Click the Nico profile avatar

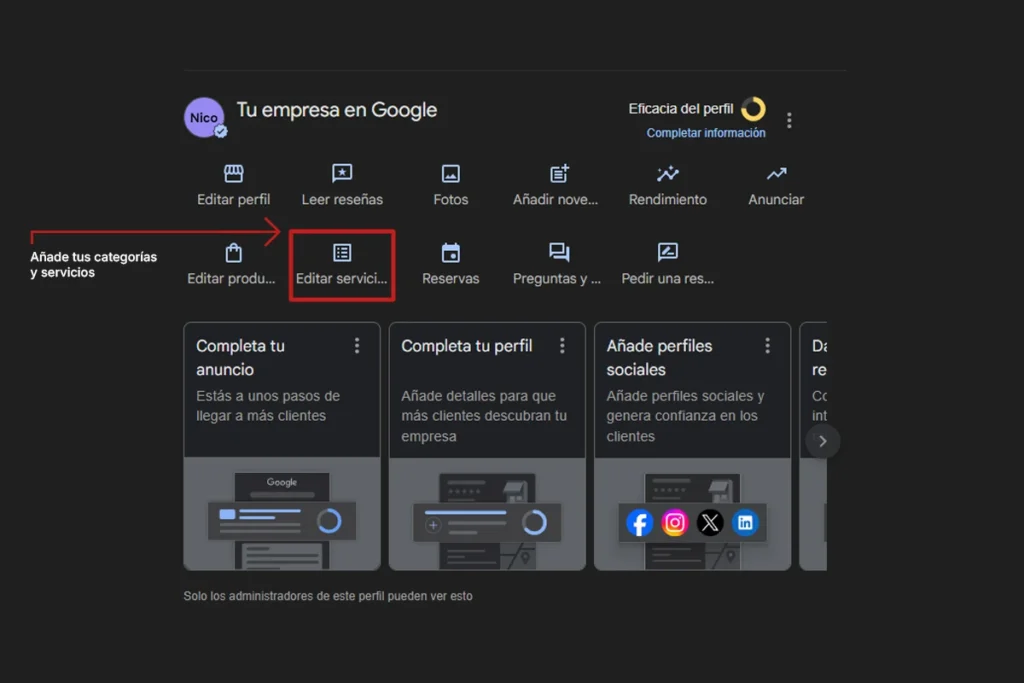tap(204, 118)
